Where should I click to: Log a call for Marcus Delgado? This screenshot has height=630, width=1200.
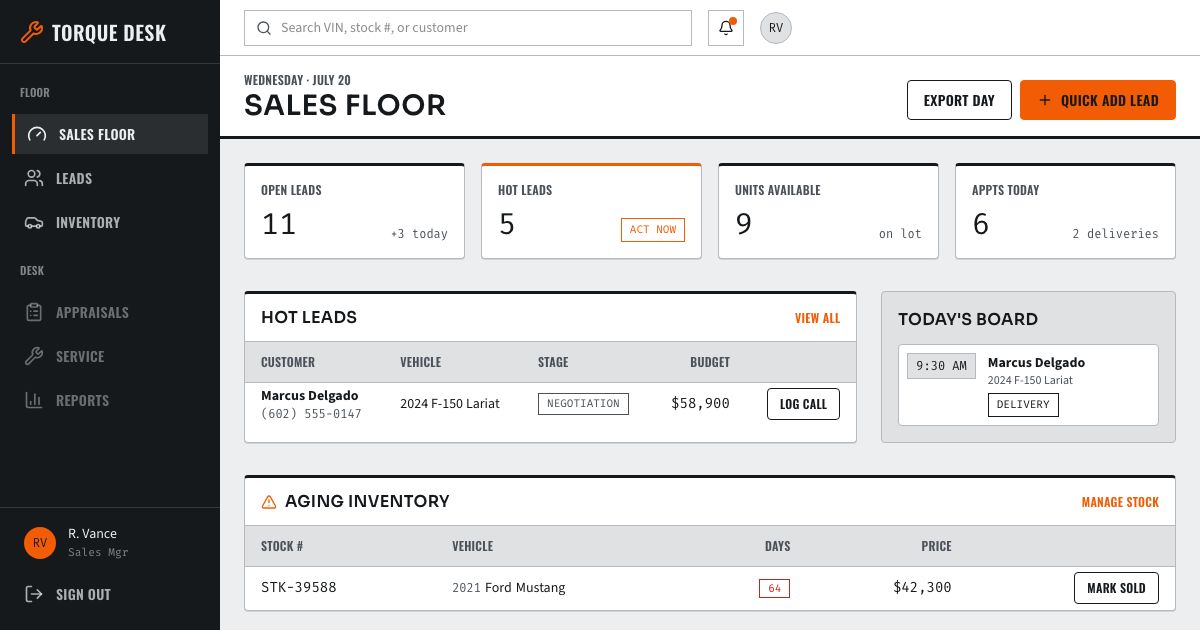[x=803, y=404]
